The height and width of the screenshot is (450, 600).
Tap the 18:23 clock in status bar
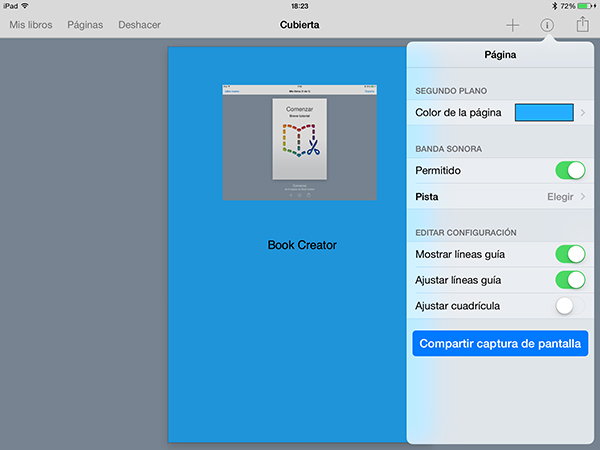pos(300,6)
